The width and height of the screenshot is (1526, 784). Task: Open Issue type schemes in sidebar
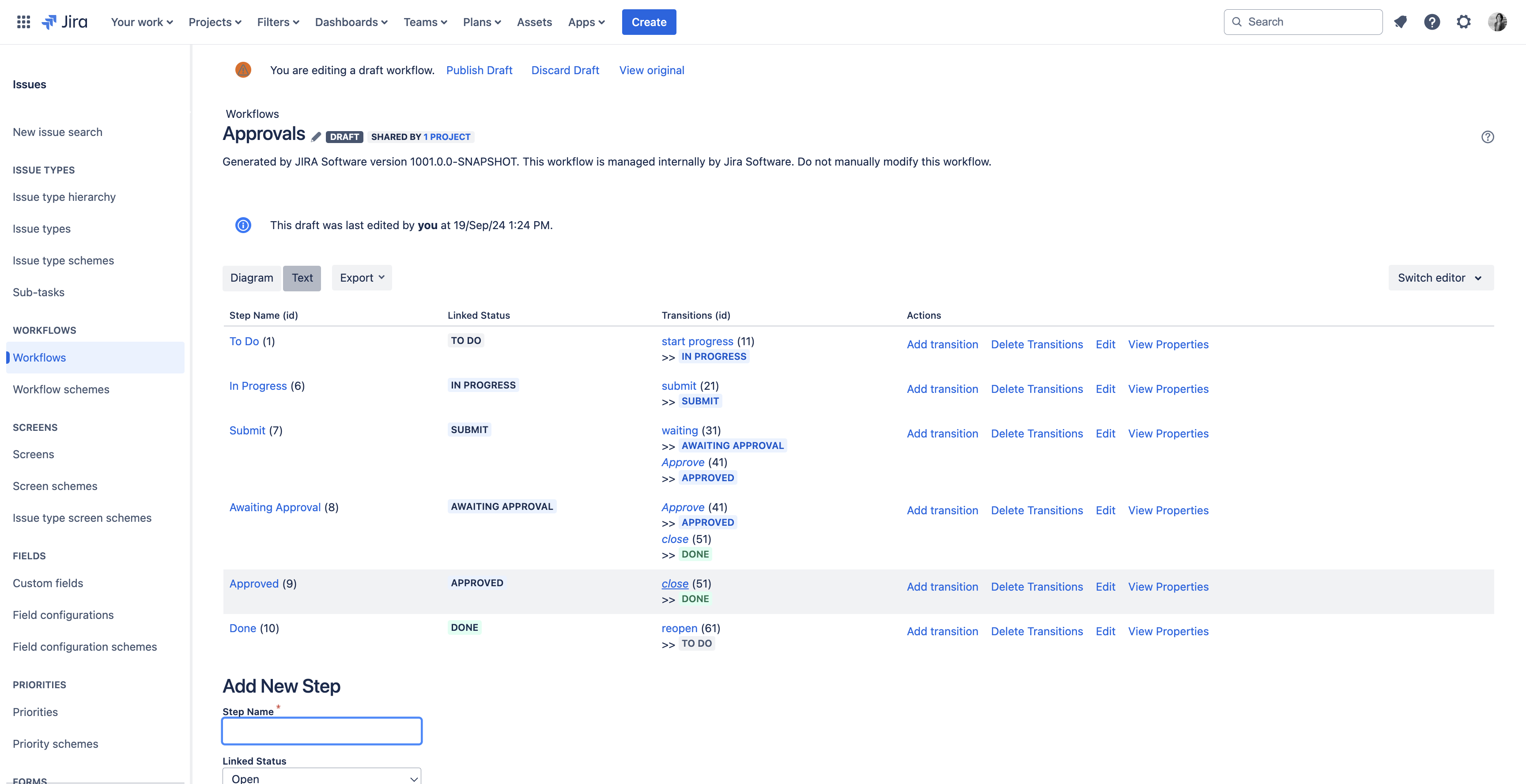(64, 260)
